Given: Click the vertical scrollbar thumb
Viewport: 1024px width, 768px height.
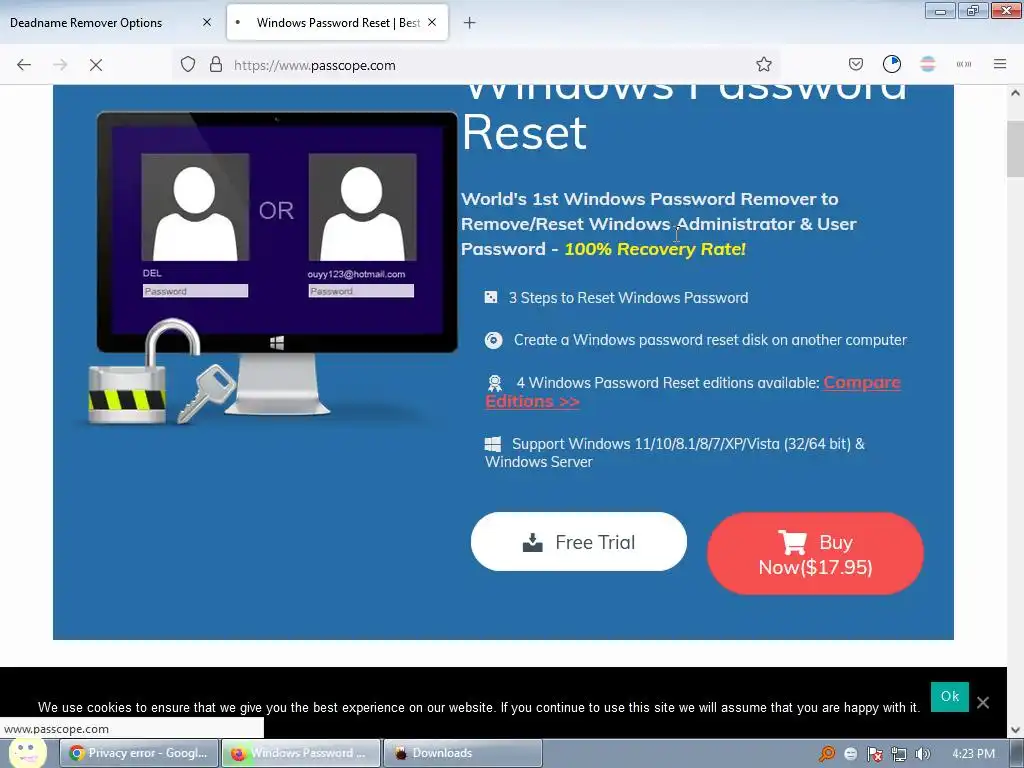Looking at the screenshot, I should (1015, 149).
